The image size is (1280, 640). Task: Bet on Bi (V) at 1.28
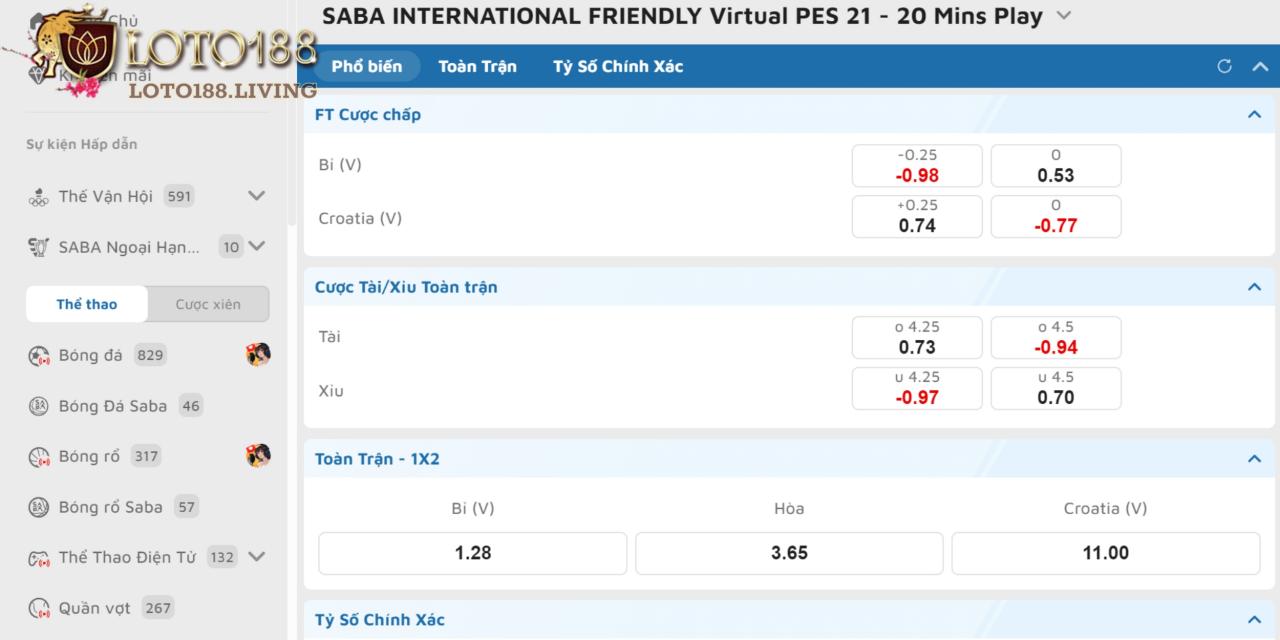point(472,553)
